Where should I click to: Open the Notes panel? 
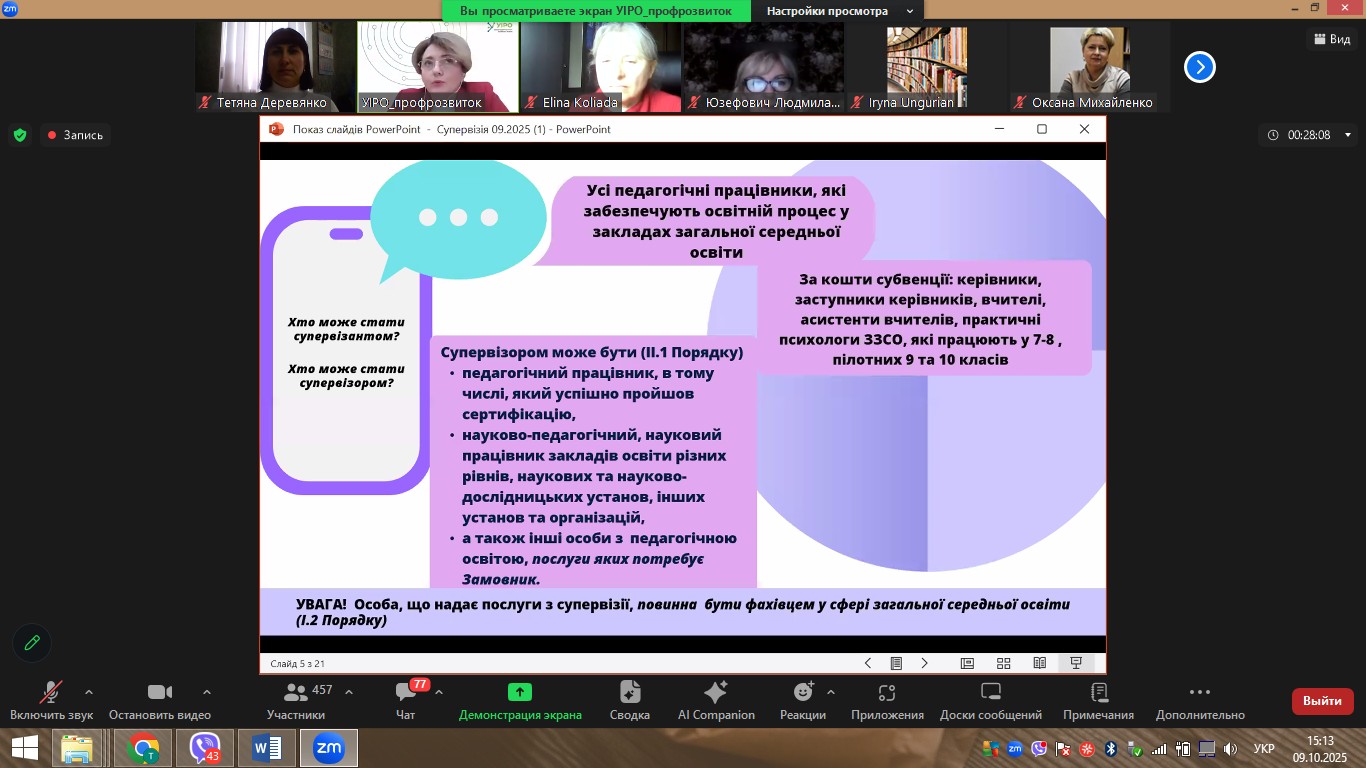(1098, 700)
